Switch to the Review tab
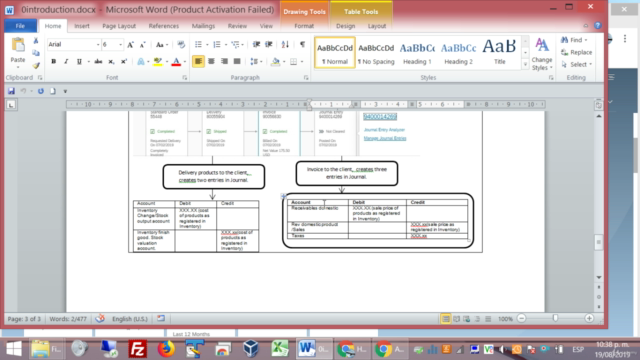The width and height of the screenshot is (640, 360). click(237, 26)
